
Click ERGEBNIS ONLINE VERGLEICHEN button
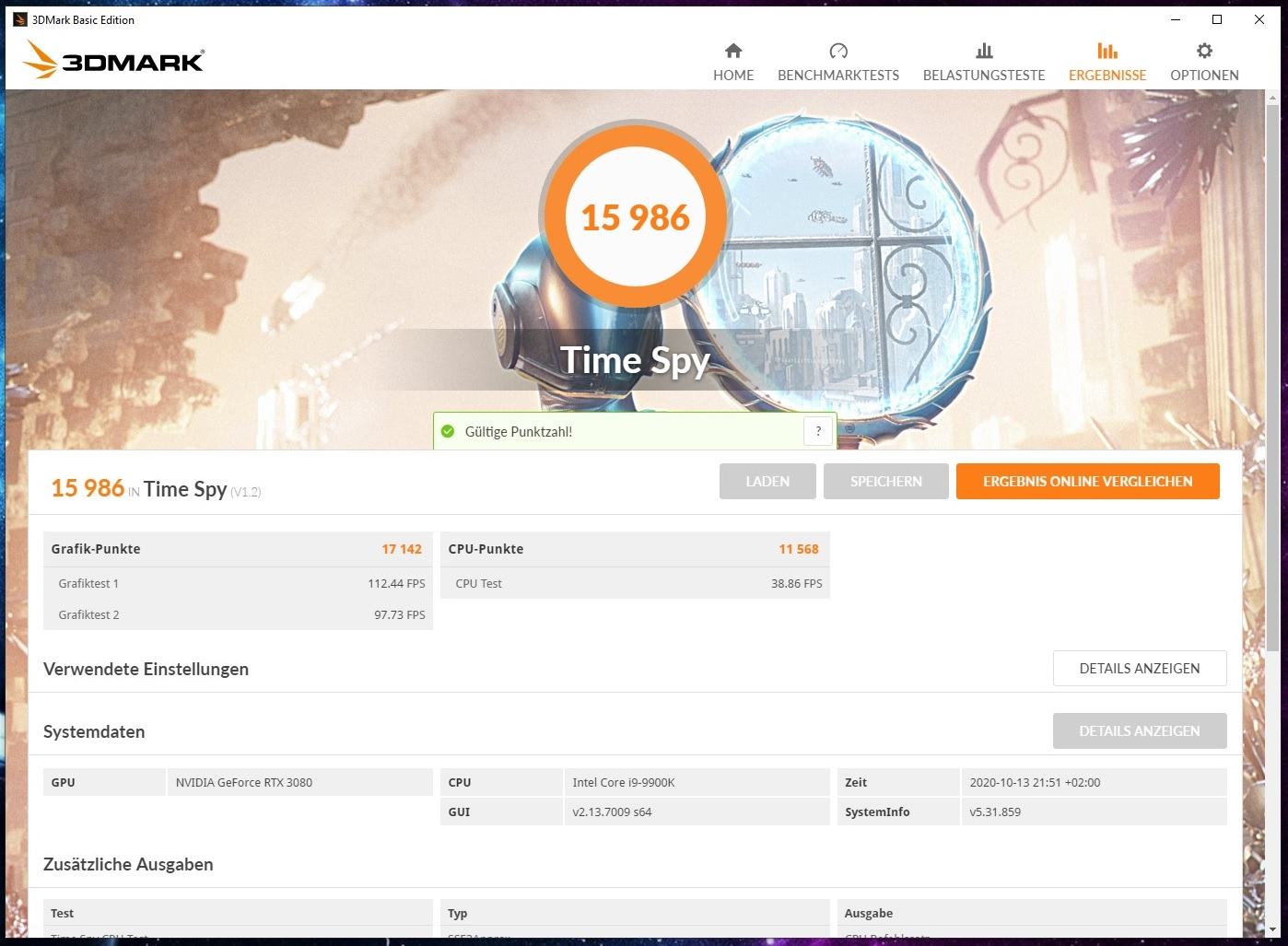pos(1088,481)
